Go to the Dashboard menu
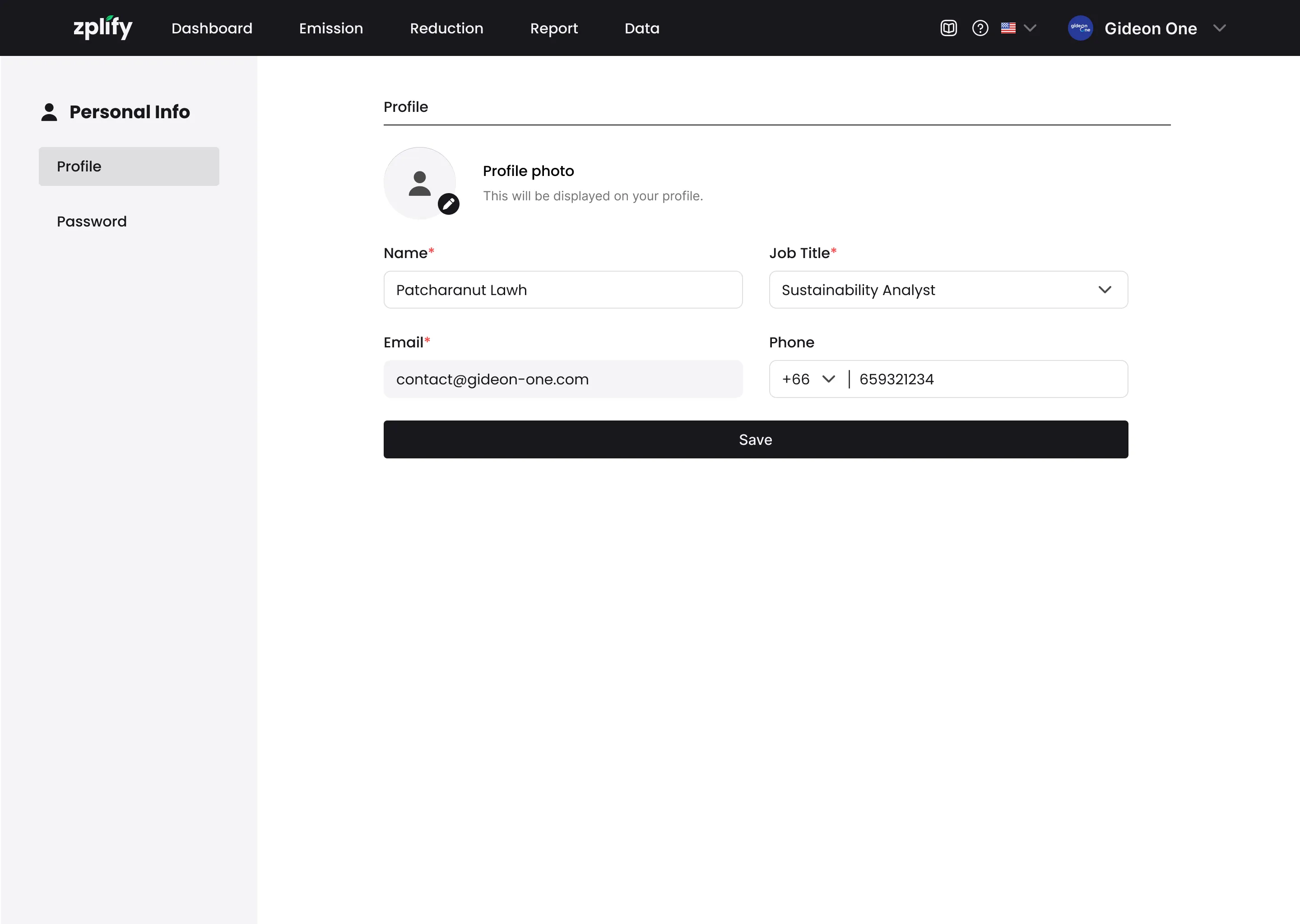The width and height of the screenshot is (1300, 924). (x=212, y=28)
